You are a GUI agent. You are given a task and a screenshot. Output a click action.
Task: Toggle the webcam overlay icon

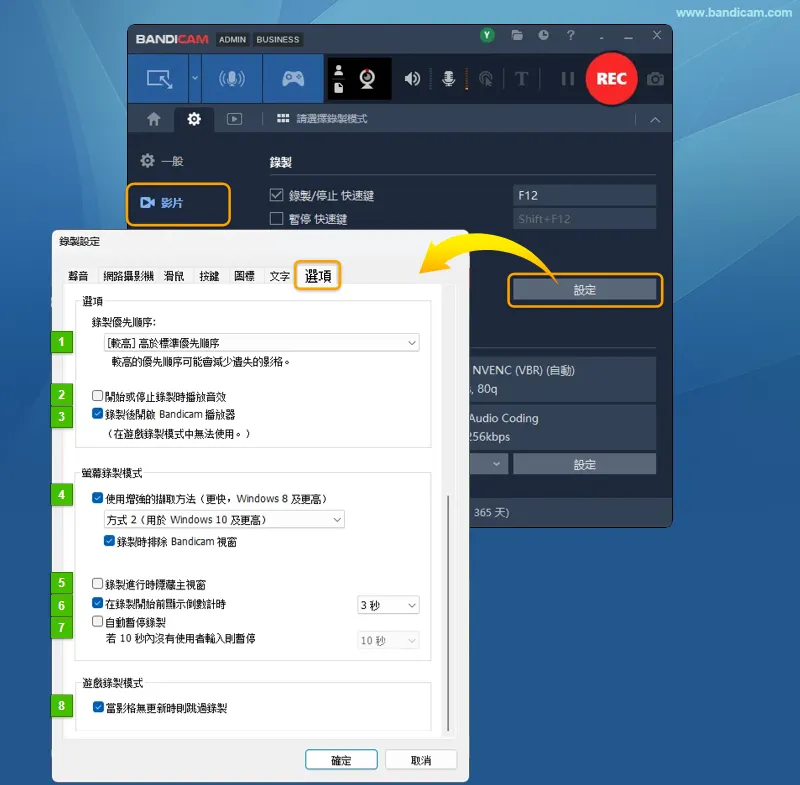click(x=367, y=79)
